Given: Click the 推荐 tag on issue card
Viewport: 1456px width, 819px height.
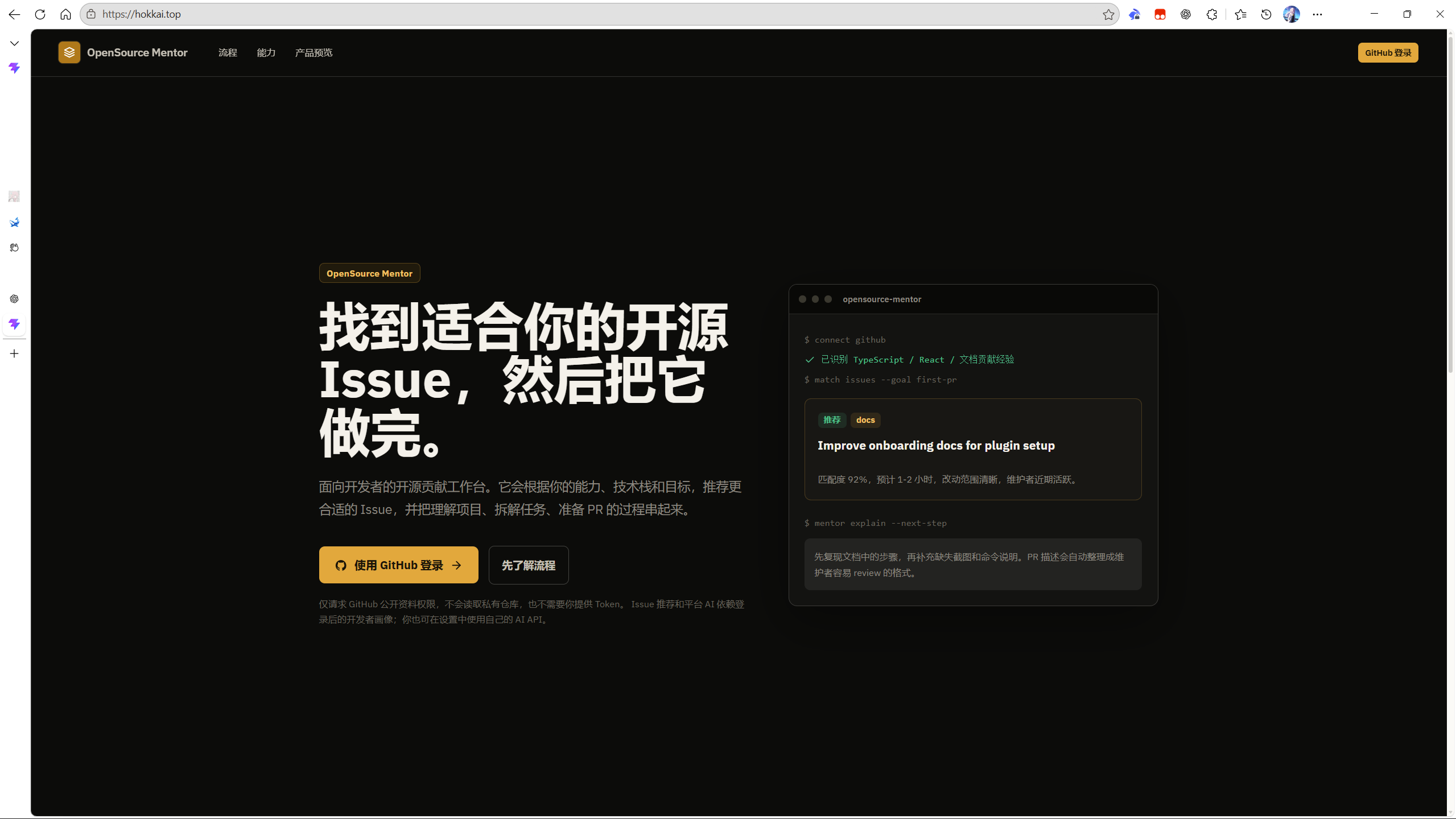Looking at the screenshot, I should [832, 420].
